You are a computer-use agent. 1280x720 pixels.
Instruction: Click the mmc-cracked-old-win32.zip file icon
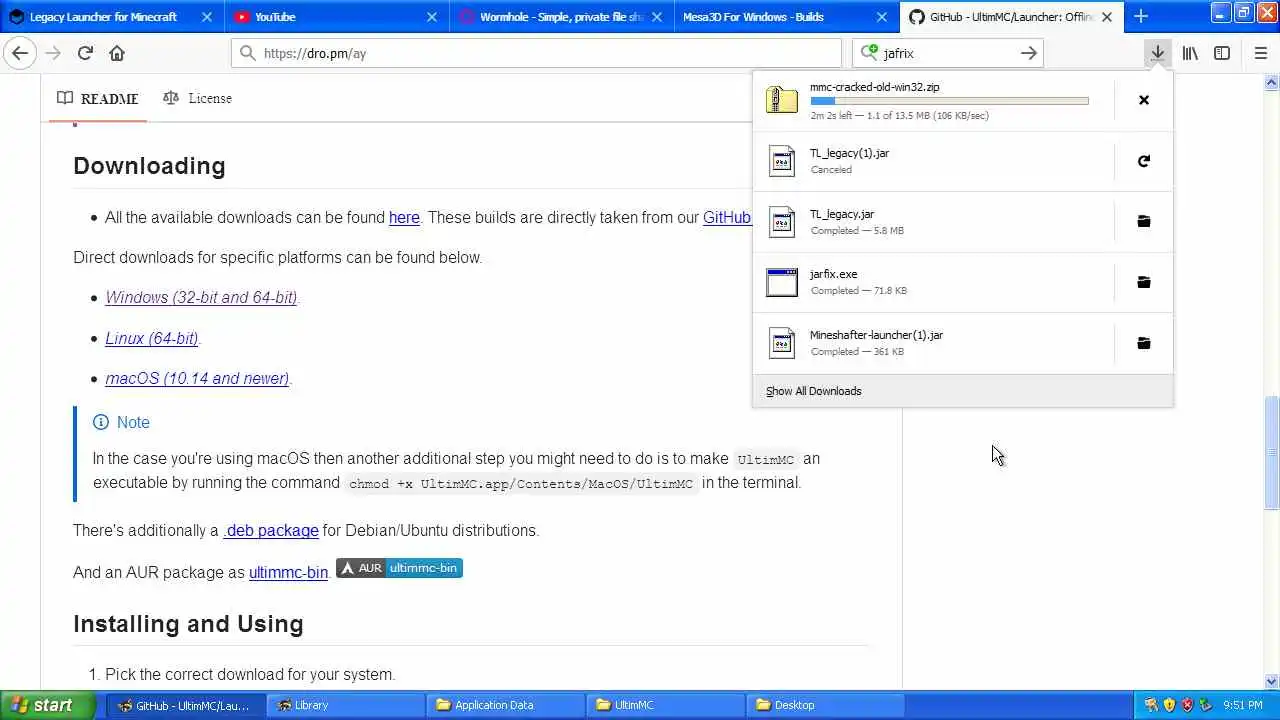[782, 100]
